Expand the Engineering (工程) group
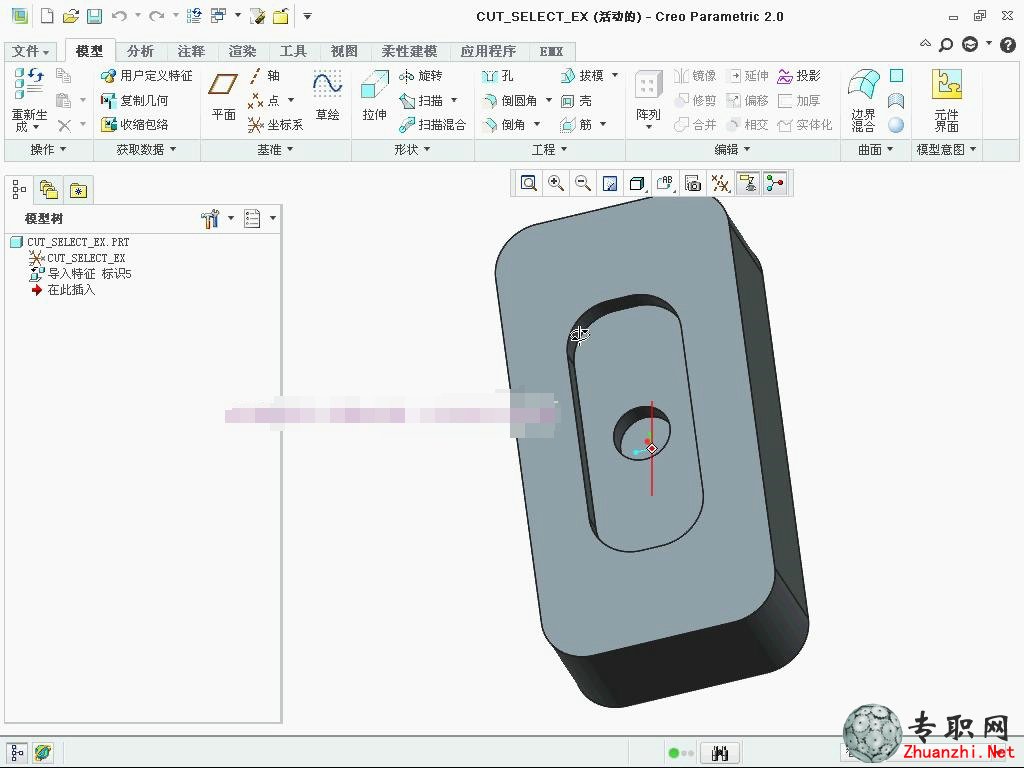 (549, 150)
